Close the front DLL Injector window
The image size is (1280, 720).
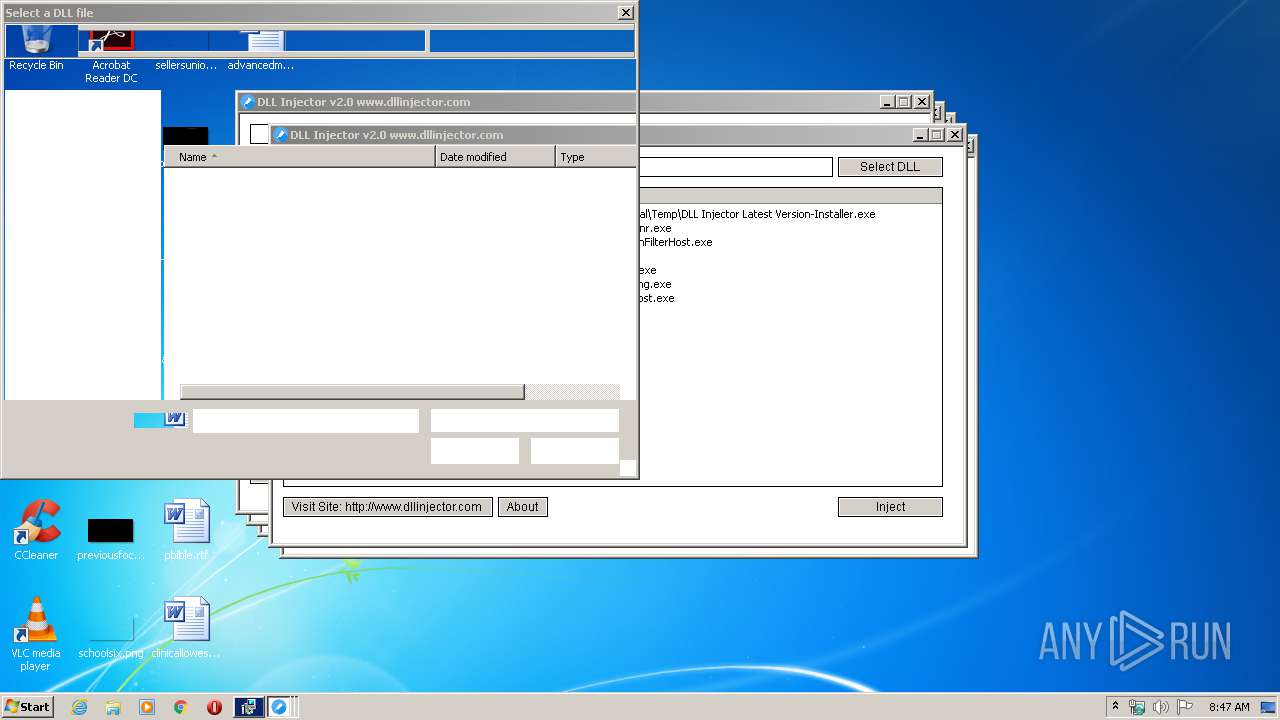955,135
